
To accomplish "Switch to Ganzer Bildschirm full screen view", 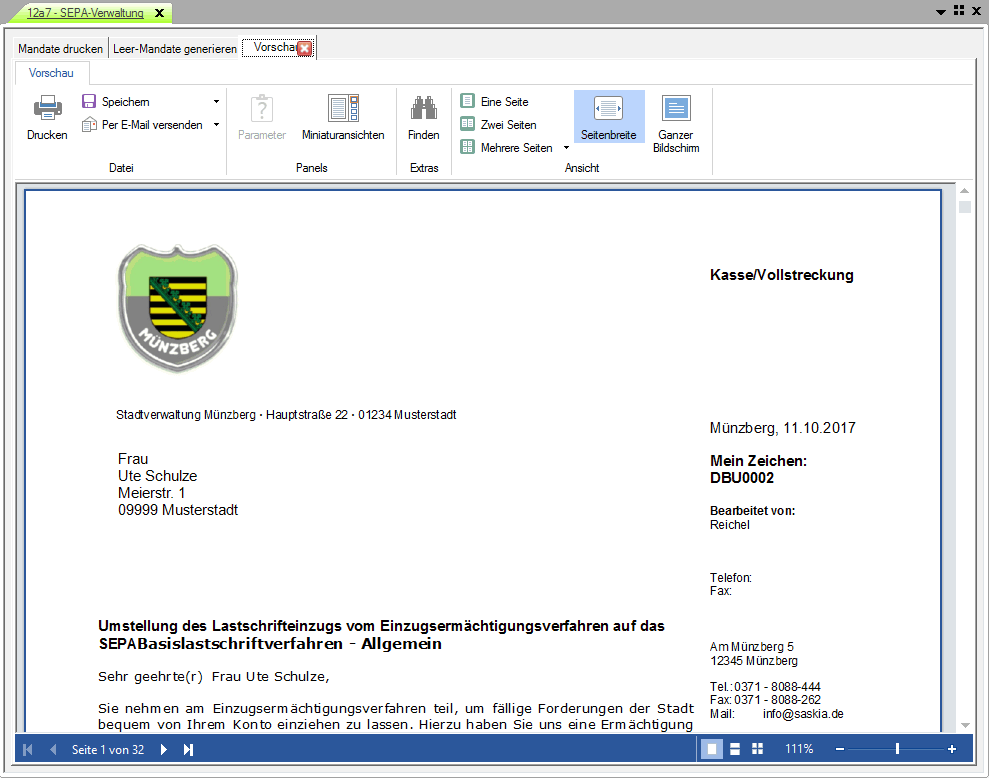I will (x=676, y=108).
